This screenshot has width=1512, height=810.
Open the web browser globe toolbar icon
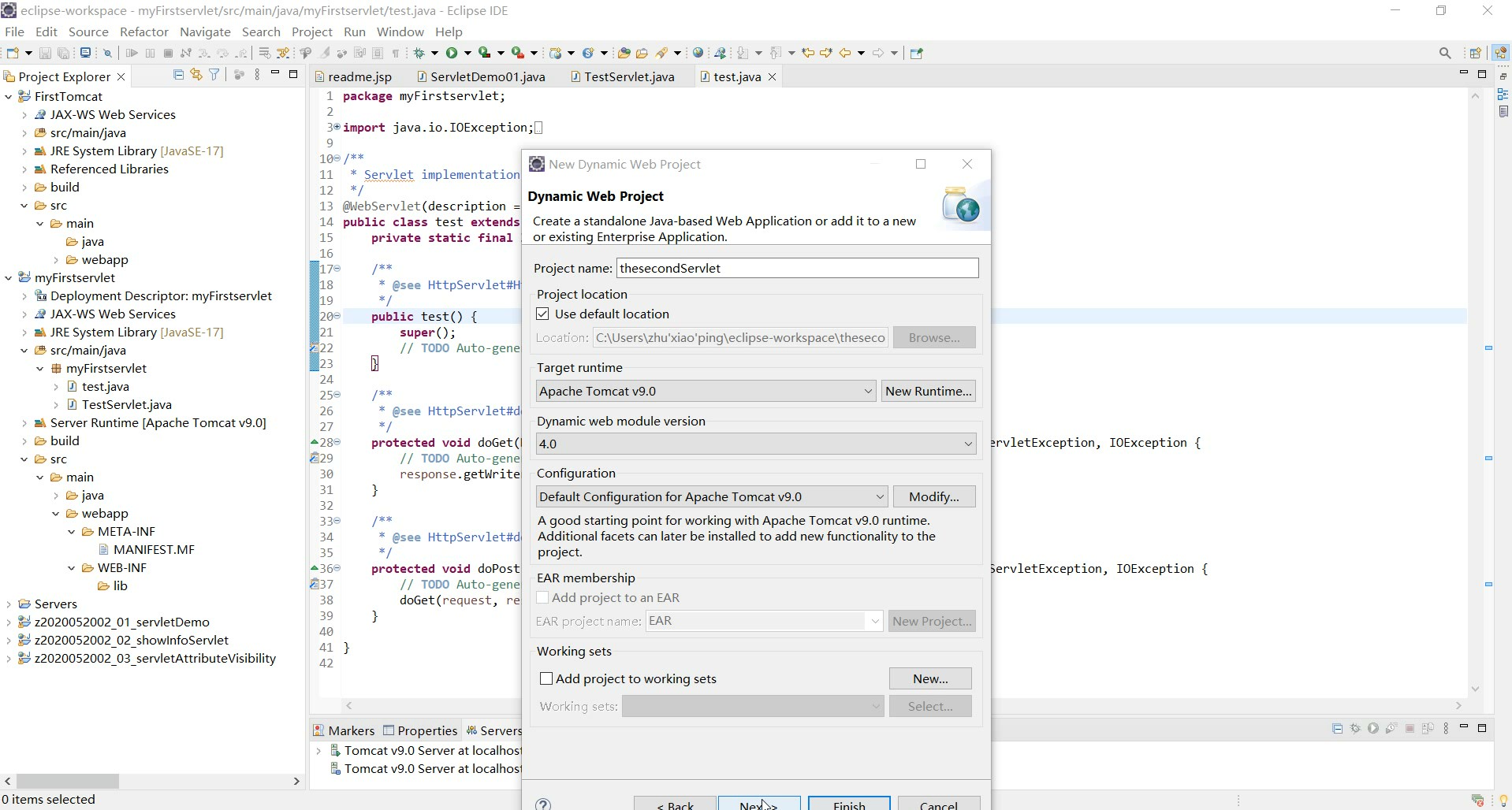[x=698, y=53]
